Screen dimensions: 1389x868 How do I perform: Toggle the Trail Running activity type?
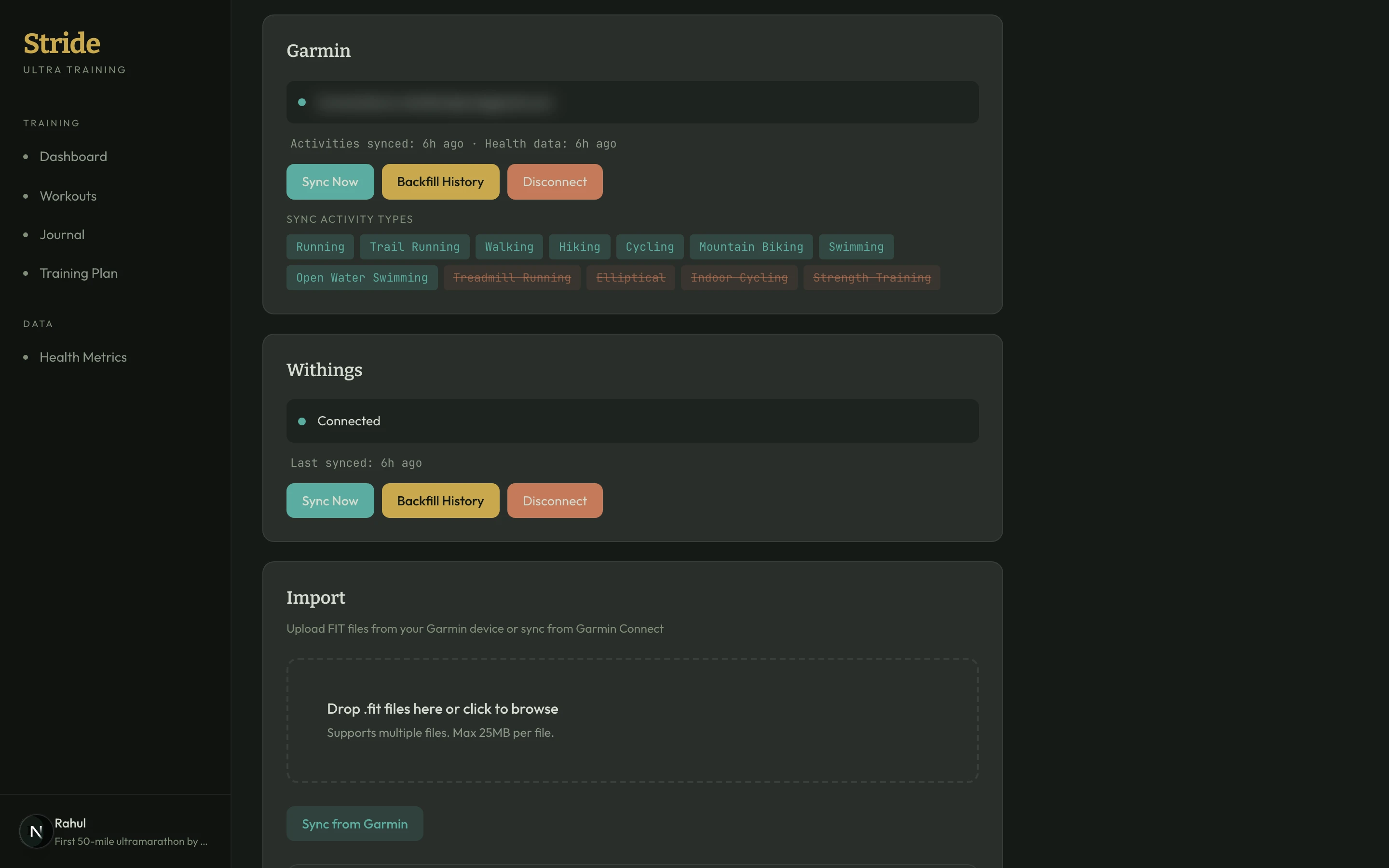pyautogui.click(x=414, y=247)
